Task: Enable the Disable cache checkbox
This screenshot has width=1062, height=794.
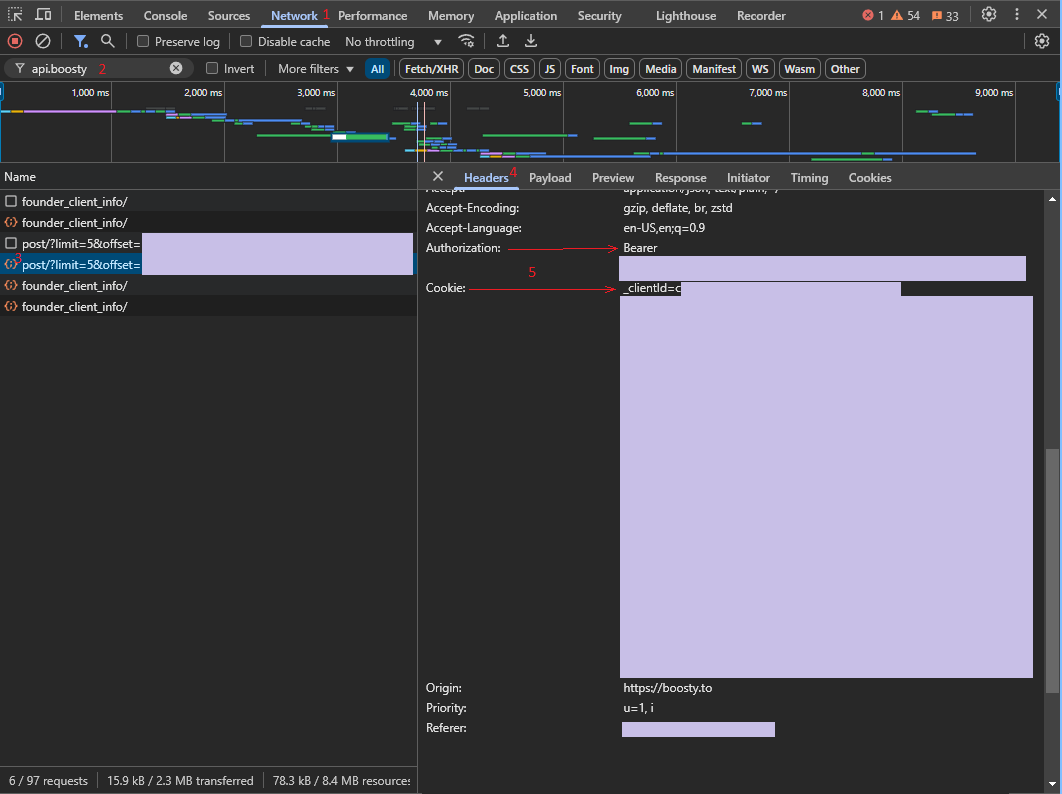Action: click(246, 41)
